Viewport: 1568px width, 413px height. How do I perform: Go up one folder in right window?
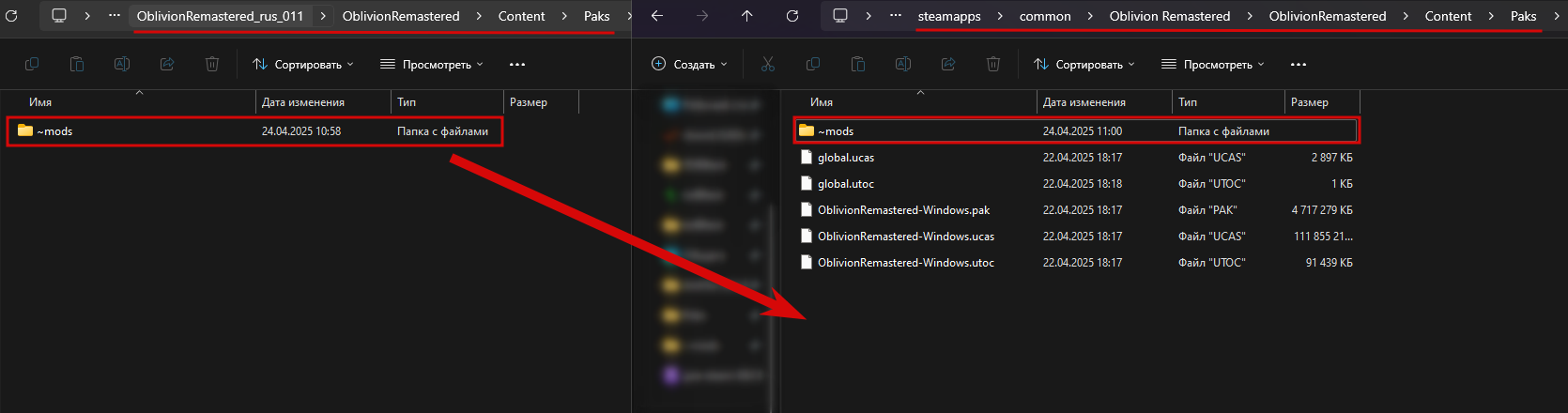point(747,16)
